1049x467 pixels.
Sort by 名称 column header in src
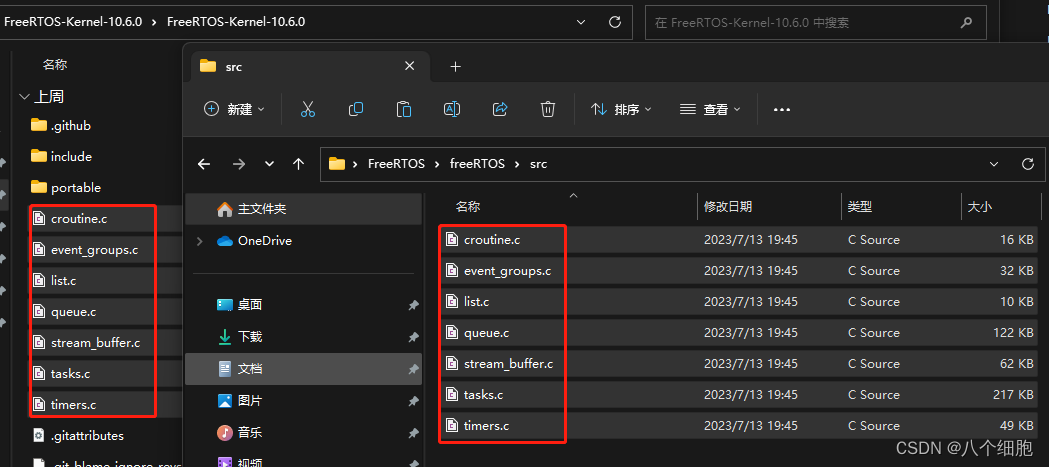tap(468, 207)
